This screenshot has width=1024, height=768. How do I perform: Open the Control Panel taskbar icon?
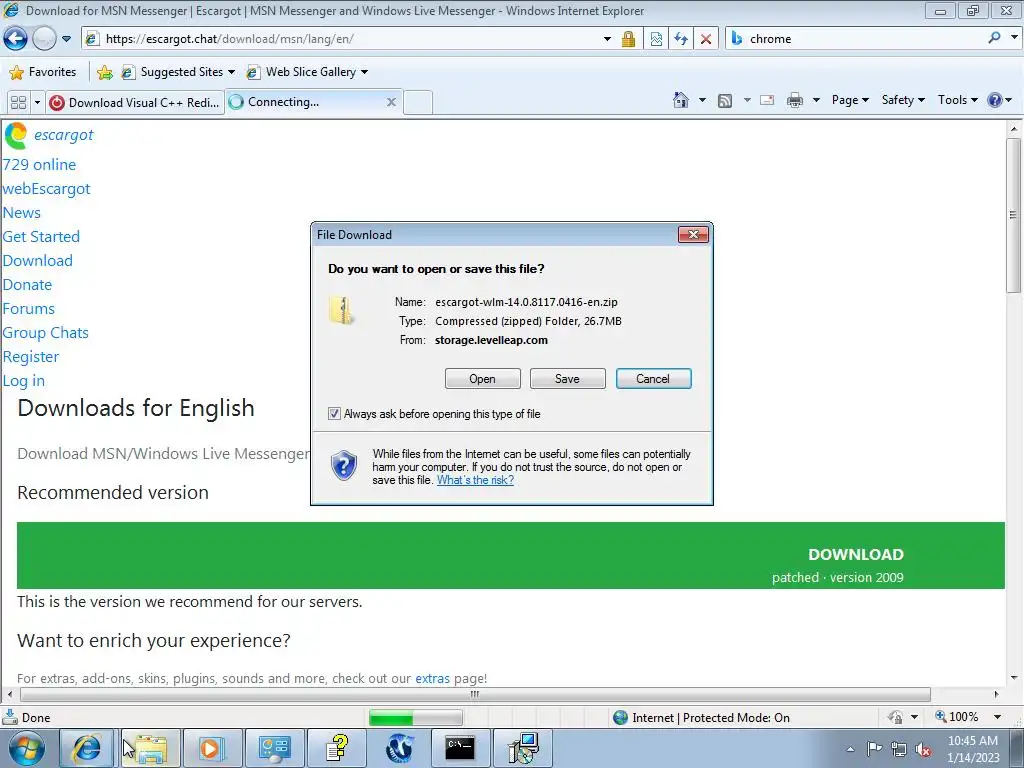coord(274,748)
